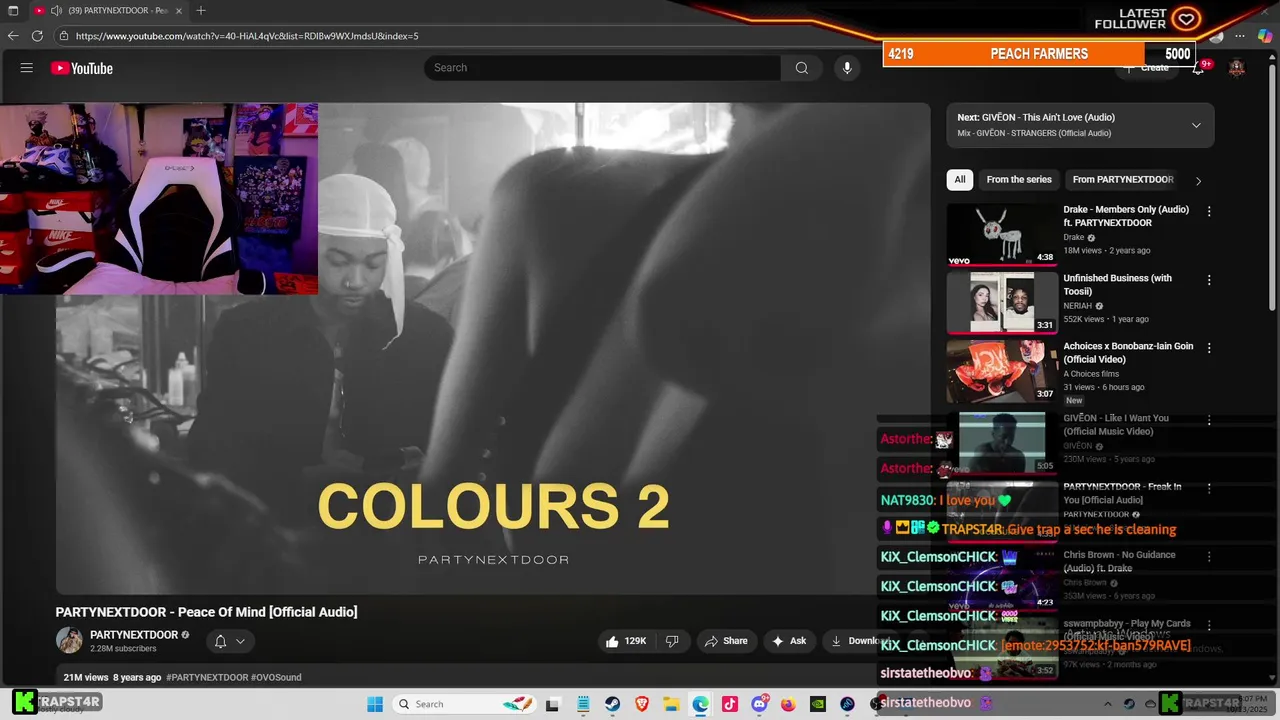Click the Create button

pos(1146,68)
